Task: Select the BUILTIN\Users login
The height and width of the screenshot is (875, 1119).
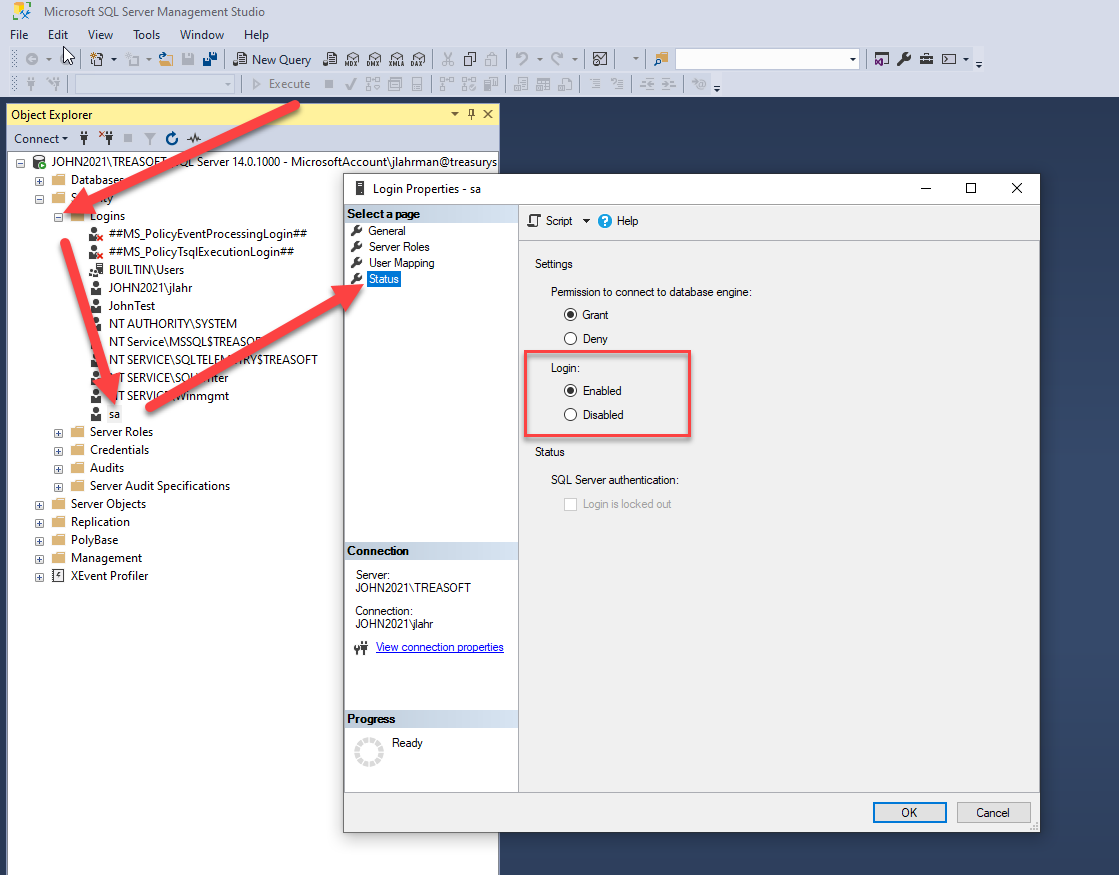Action: 146,270
